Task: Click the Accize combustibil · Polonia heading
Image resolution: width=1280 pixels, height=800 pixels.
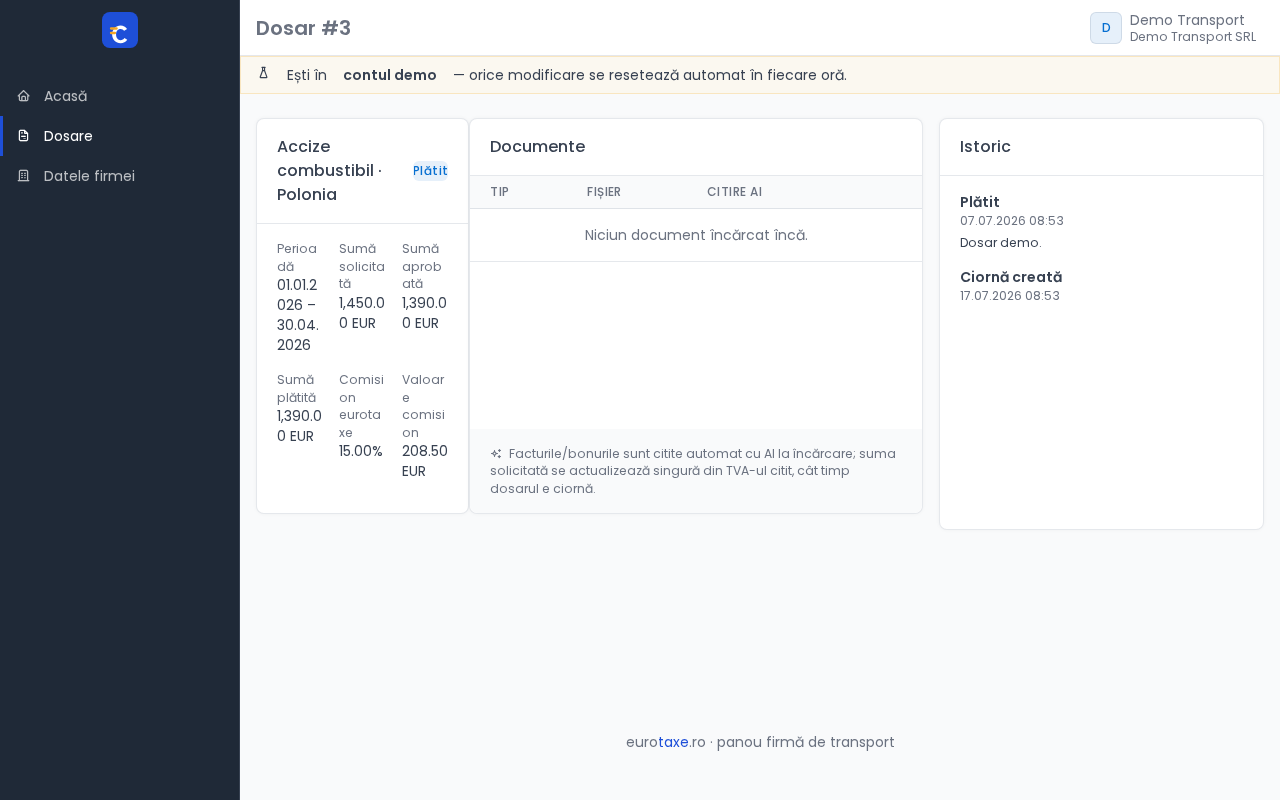Action: 330,171
